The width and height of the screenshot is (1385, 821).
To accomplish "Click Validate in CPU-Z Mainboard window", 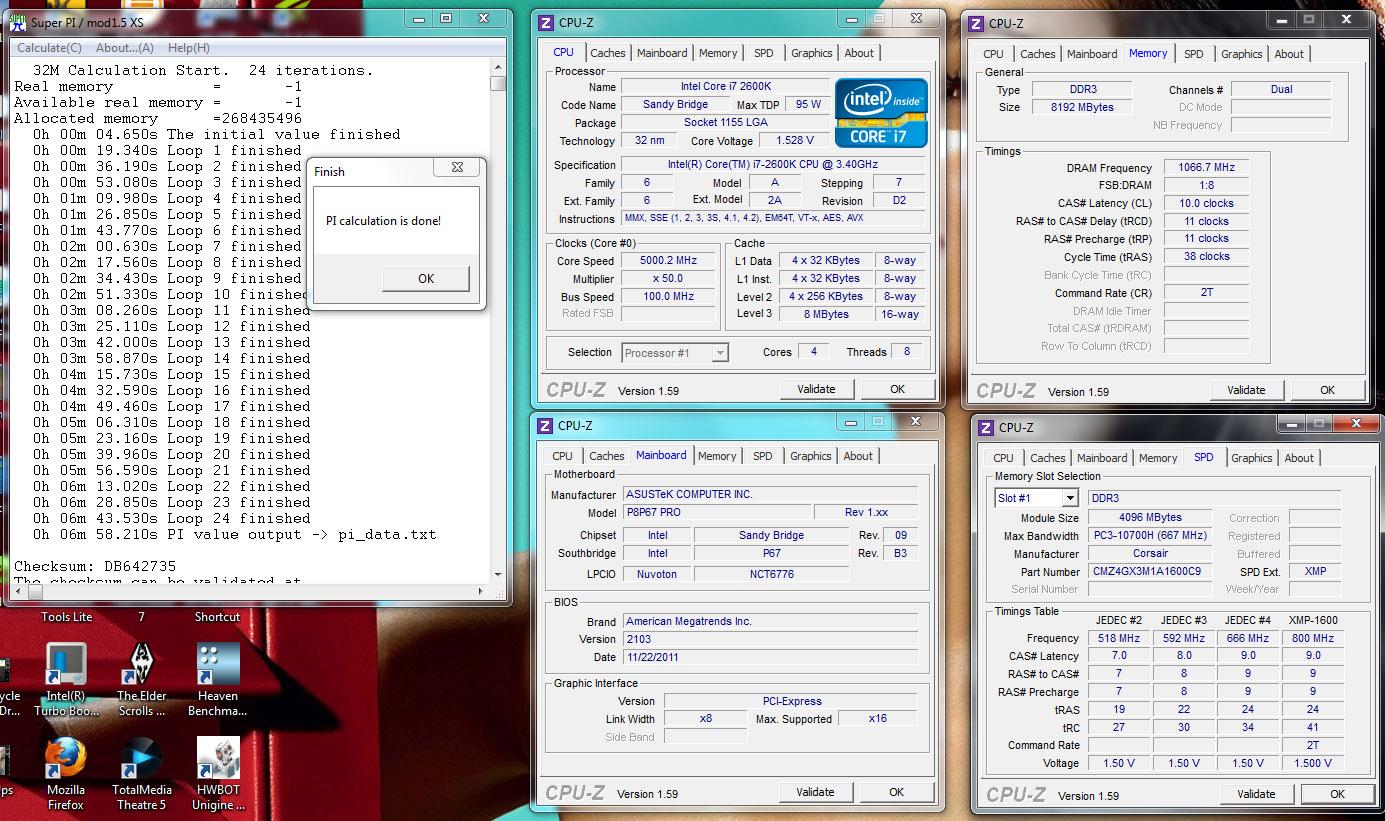I will (815, 792).
